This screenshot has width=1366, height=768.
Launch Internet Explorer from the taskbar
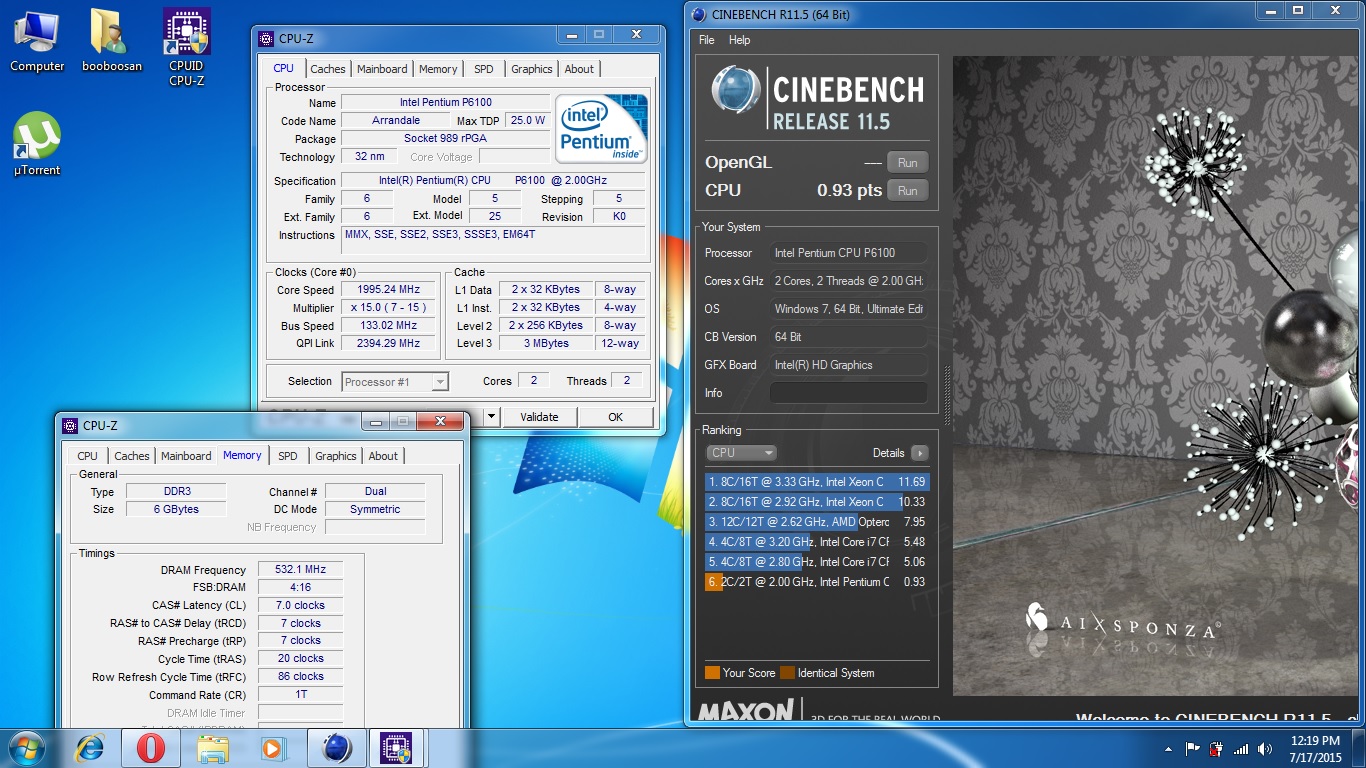pos(91,748)
